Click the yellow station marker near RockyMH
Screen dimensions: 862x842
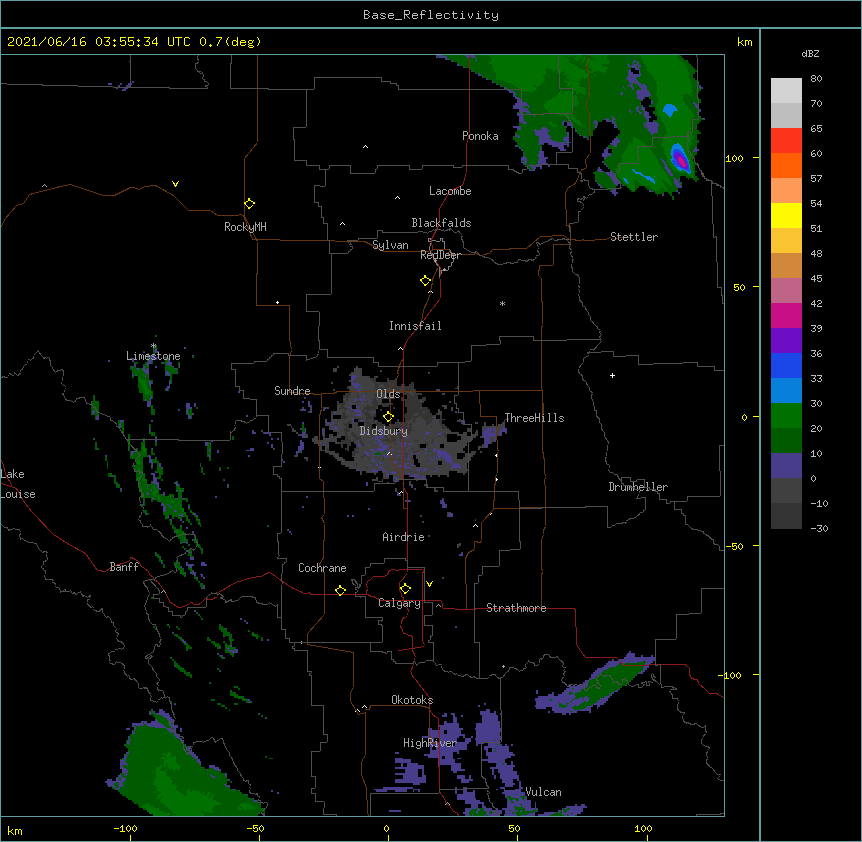[x=249, y=204]
